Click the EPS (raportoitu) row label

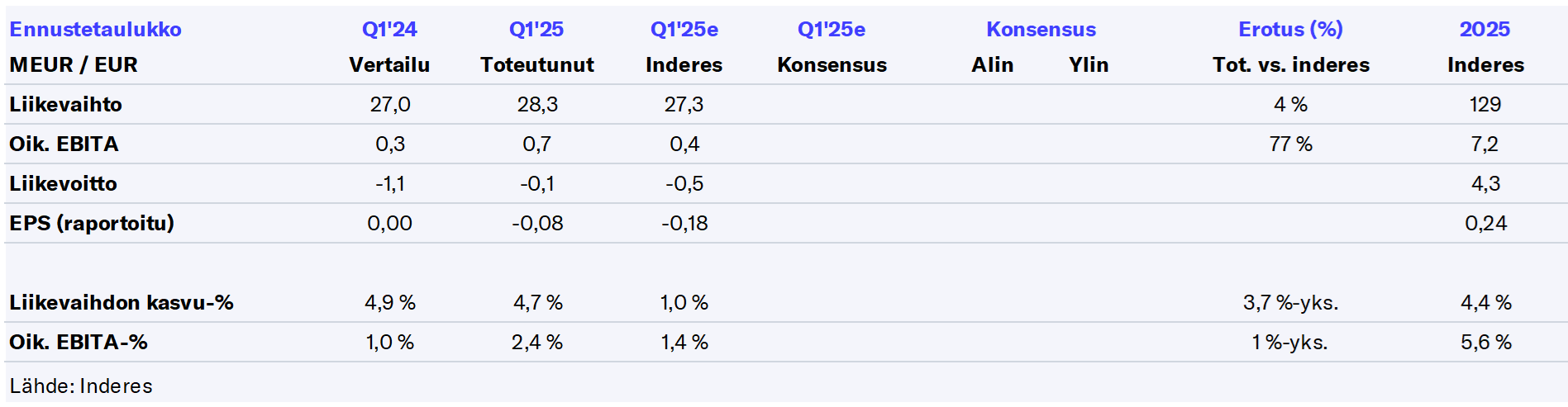point(92,224)
